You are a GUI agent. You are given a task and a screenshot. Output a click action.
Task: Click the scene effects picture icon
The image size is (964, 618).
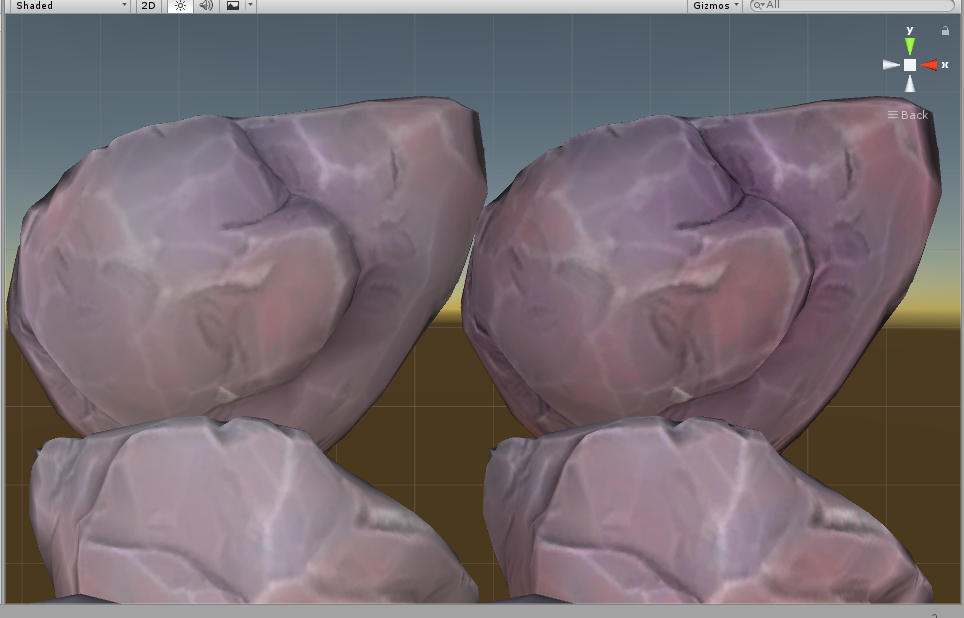click(x=232, y=6)
